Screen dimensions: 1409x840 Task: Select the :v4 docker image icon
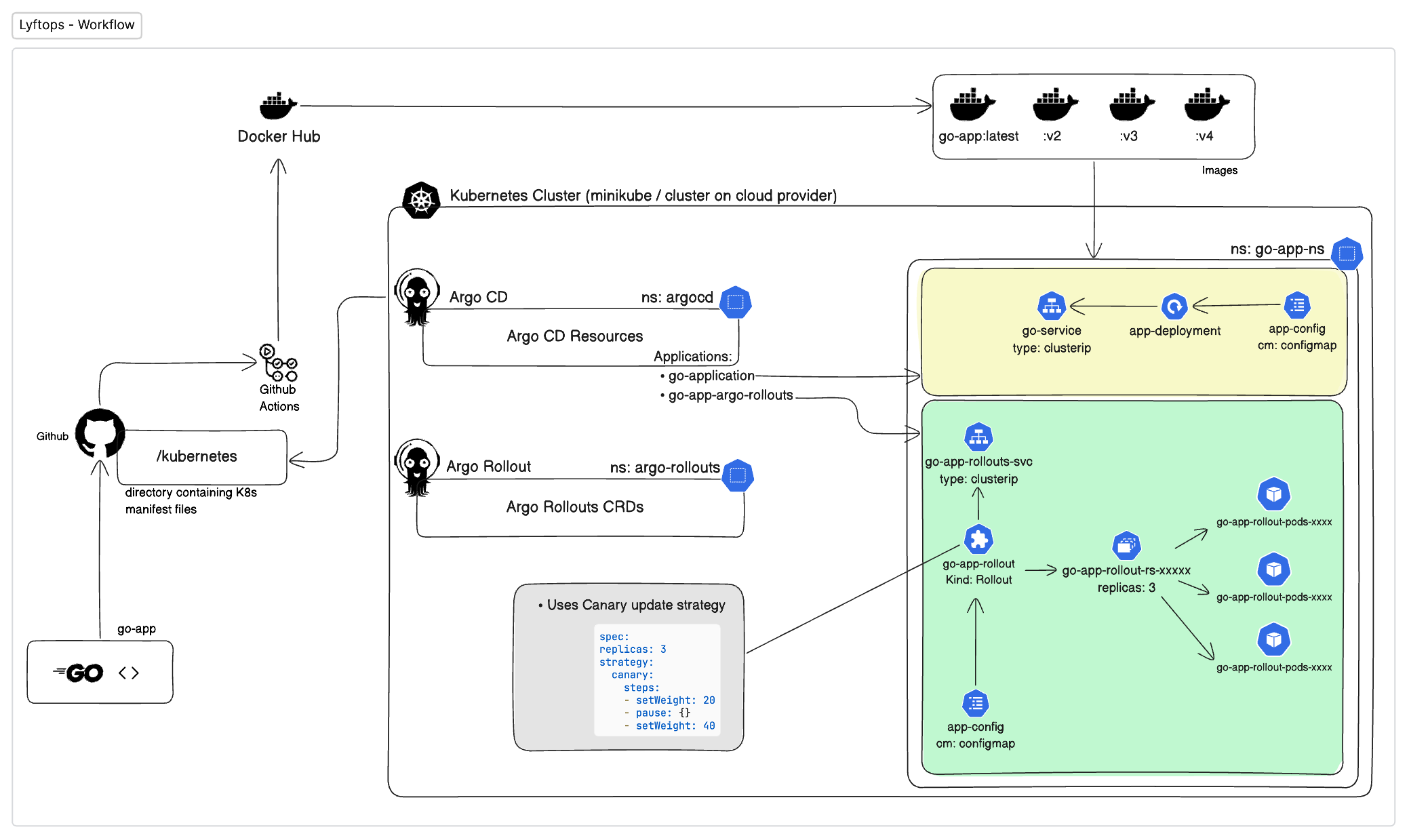click(x=1206, y=105)
